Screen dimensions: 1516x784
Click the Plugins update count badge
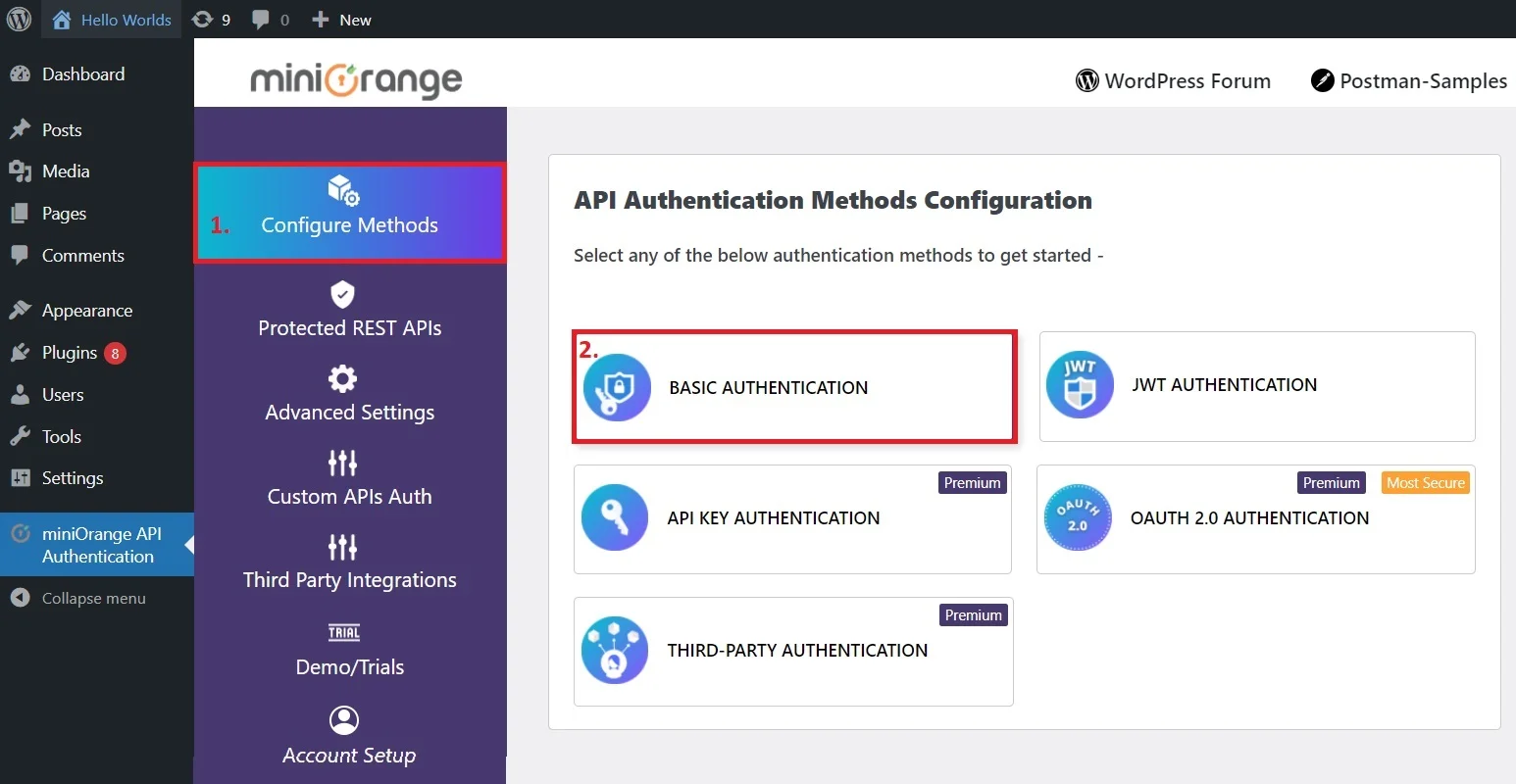point(116,354)
